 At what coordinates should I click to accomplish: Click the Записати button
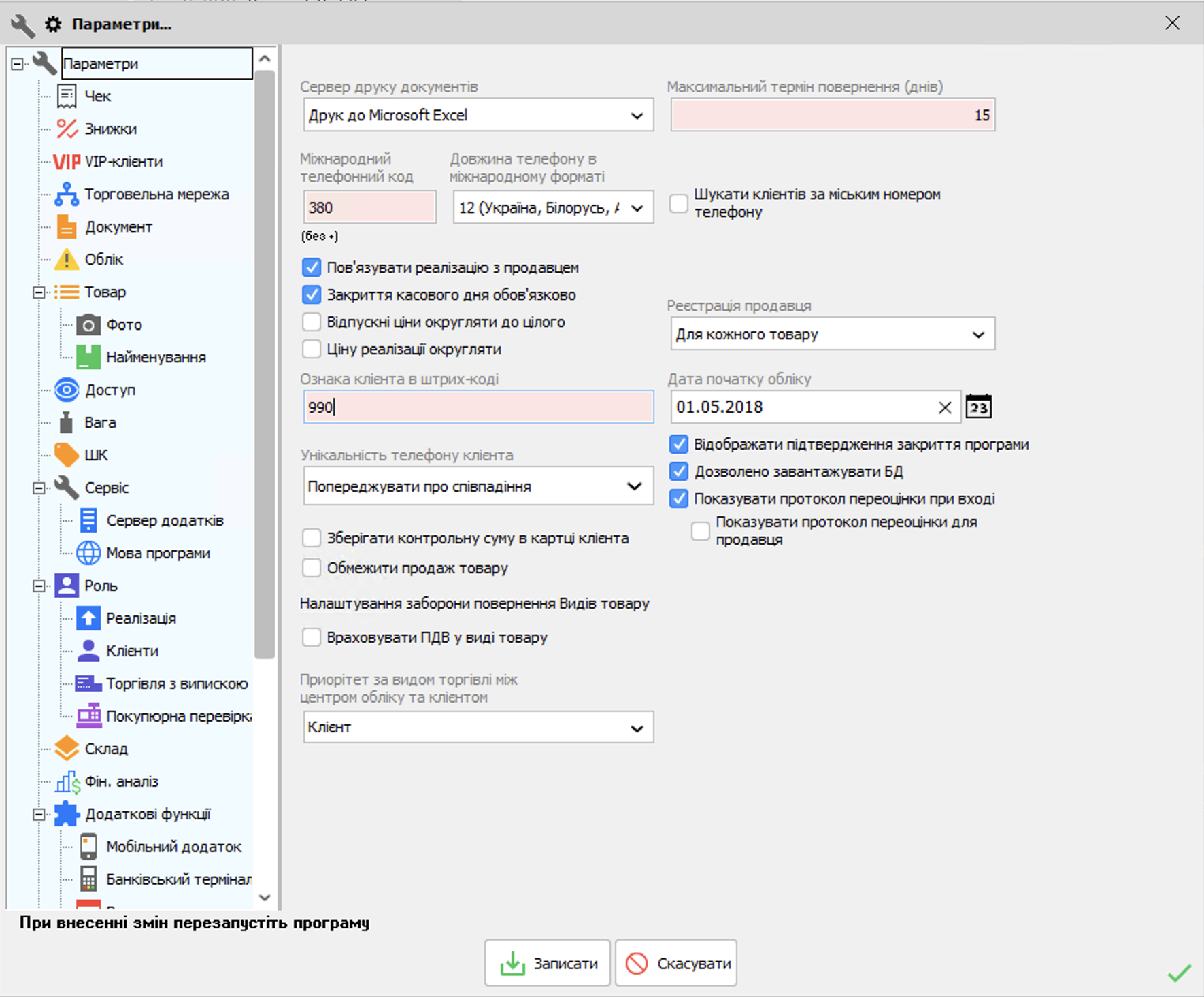[548, 963]
